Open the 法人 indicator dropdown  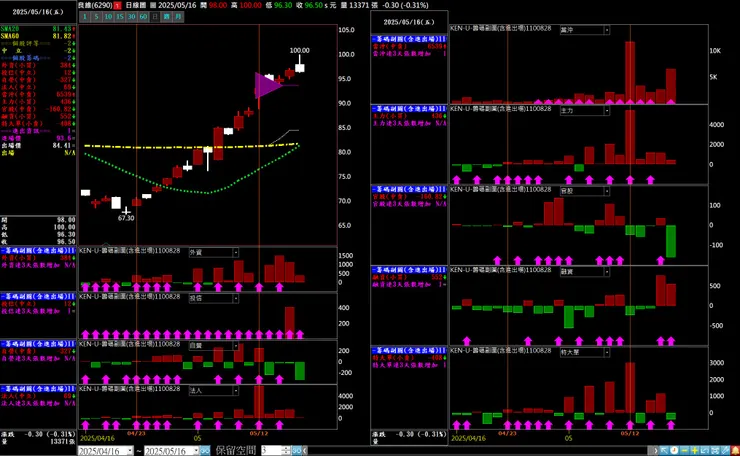coord(235,391)
